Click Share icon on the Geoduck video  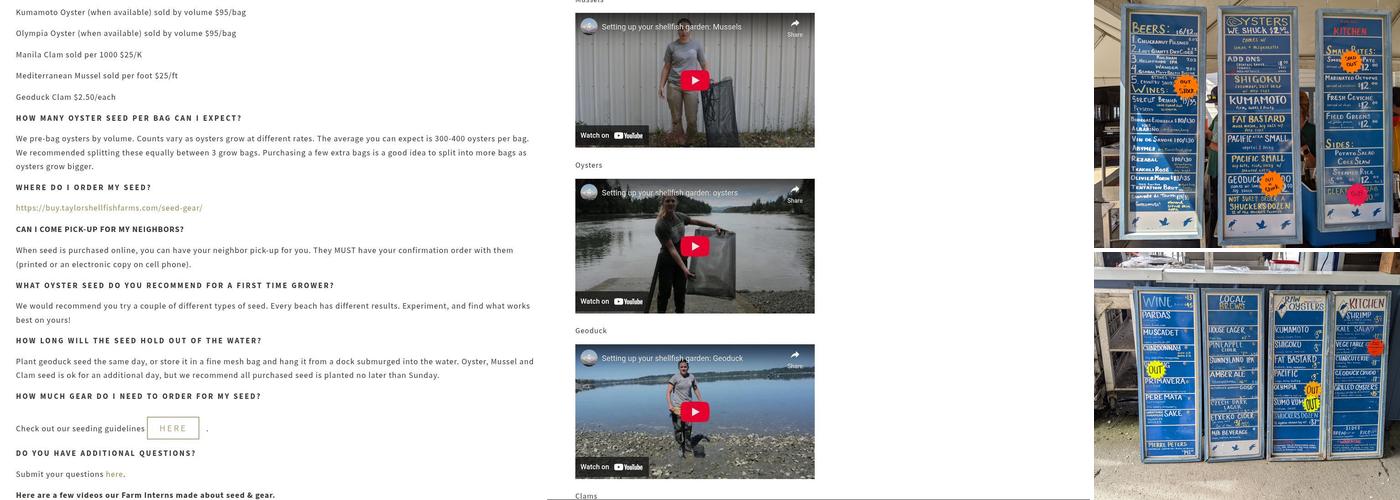[795, 359]
